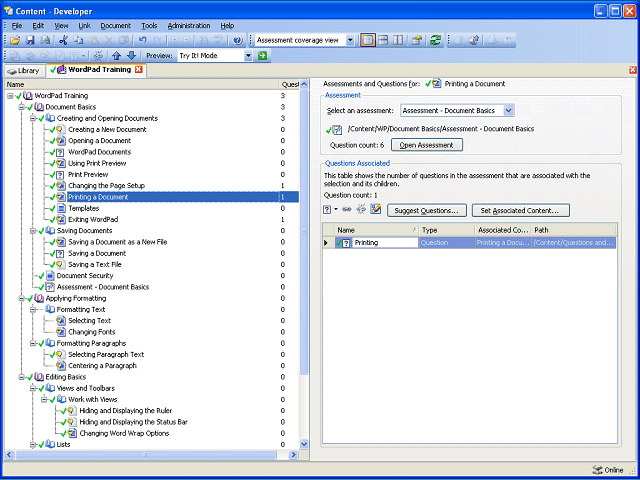Image resolution: width=640 pixels, height=480 pixels.
Task: Click the Path column header
Action: [x=574, y=230]
